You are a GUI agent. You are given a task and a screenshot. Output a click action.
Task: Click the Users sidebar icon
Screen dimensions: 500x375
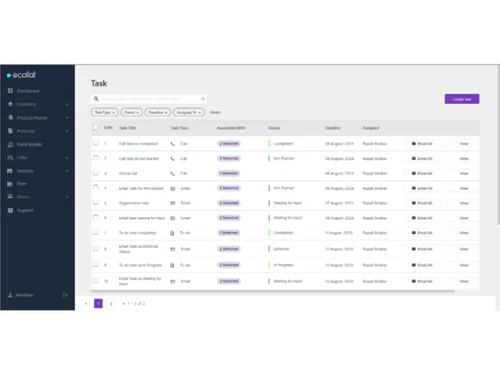pyautogui.click(x=10, y=197)
